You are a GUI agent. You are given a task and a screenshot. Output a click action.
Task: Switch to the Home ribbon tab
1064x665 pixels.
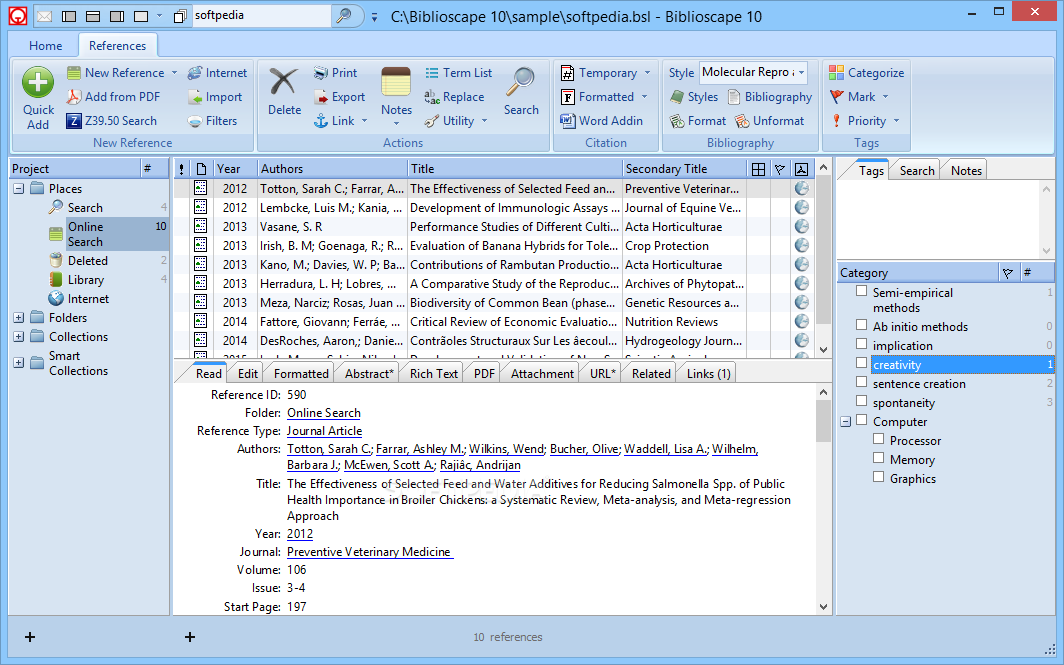(45, 45)
